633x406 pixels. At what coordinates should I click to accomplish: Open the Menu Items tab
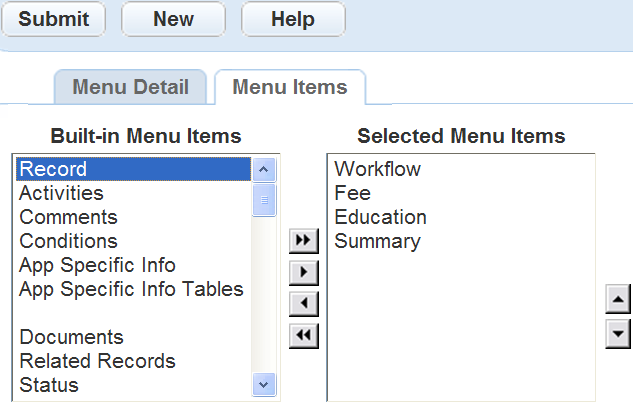point(289,87)
